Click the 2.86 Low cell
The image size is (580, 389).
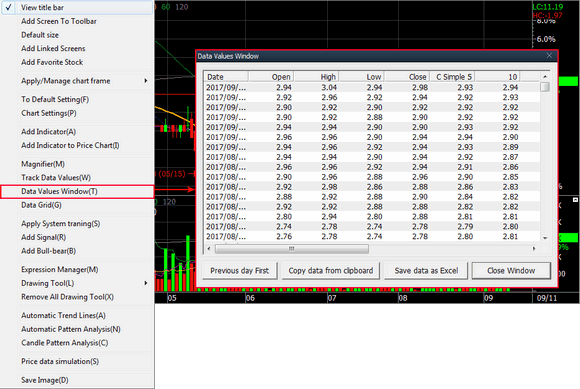[x=374, y=187]
